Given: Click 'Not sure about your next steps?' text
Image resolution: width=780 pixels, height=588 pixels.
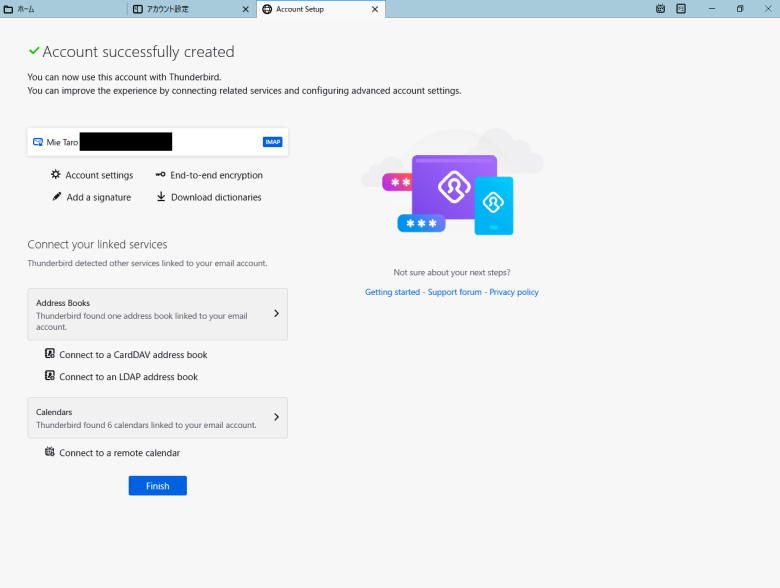Looking at the screenshot, I should click(452, 273).
